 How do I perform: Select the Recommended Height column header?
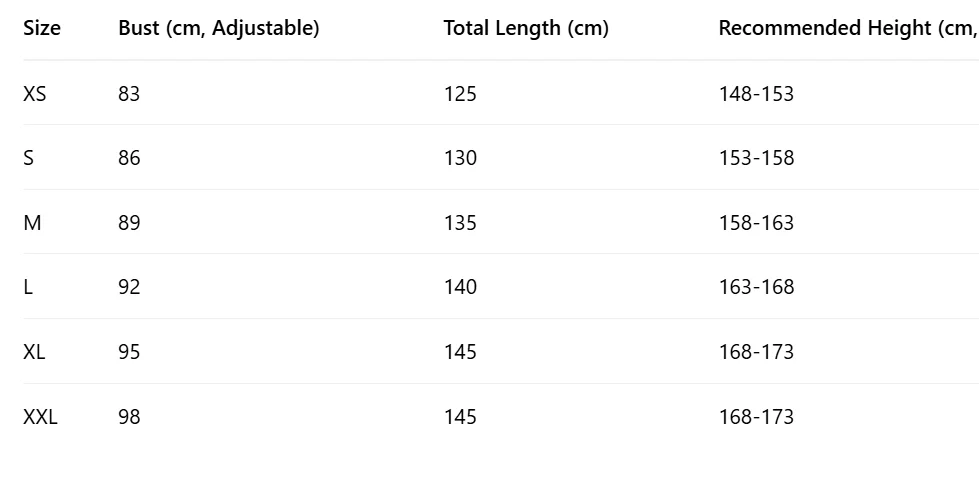click(847, 28)
